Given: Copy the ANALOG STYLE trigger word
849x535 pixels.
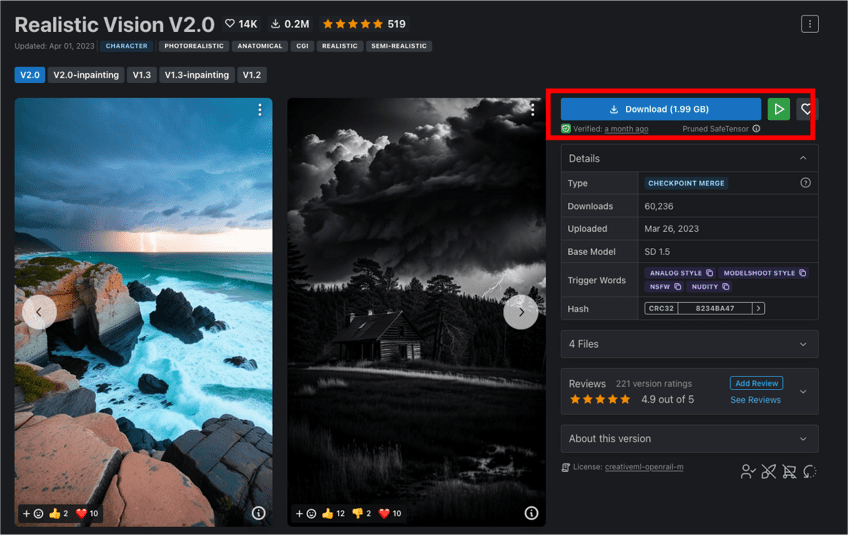Looking at the screenshot, I should [710, 273].
